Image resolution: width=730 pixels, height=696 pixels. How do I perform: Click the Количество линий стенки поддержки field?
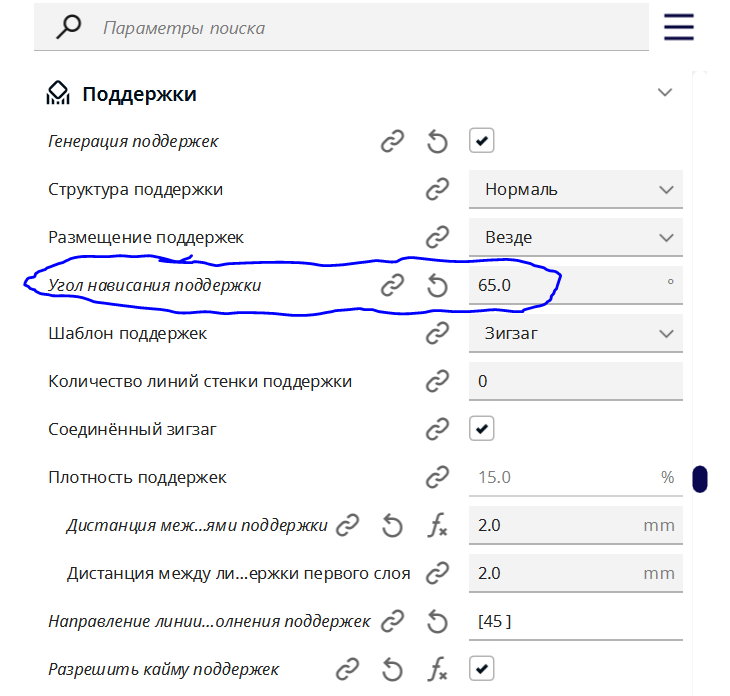[575, 382]
